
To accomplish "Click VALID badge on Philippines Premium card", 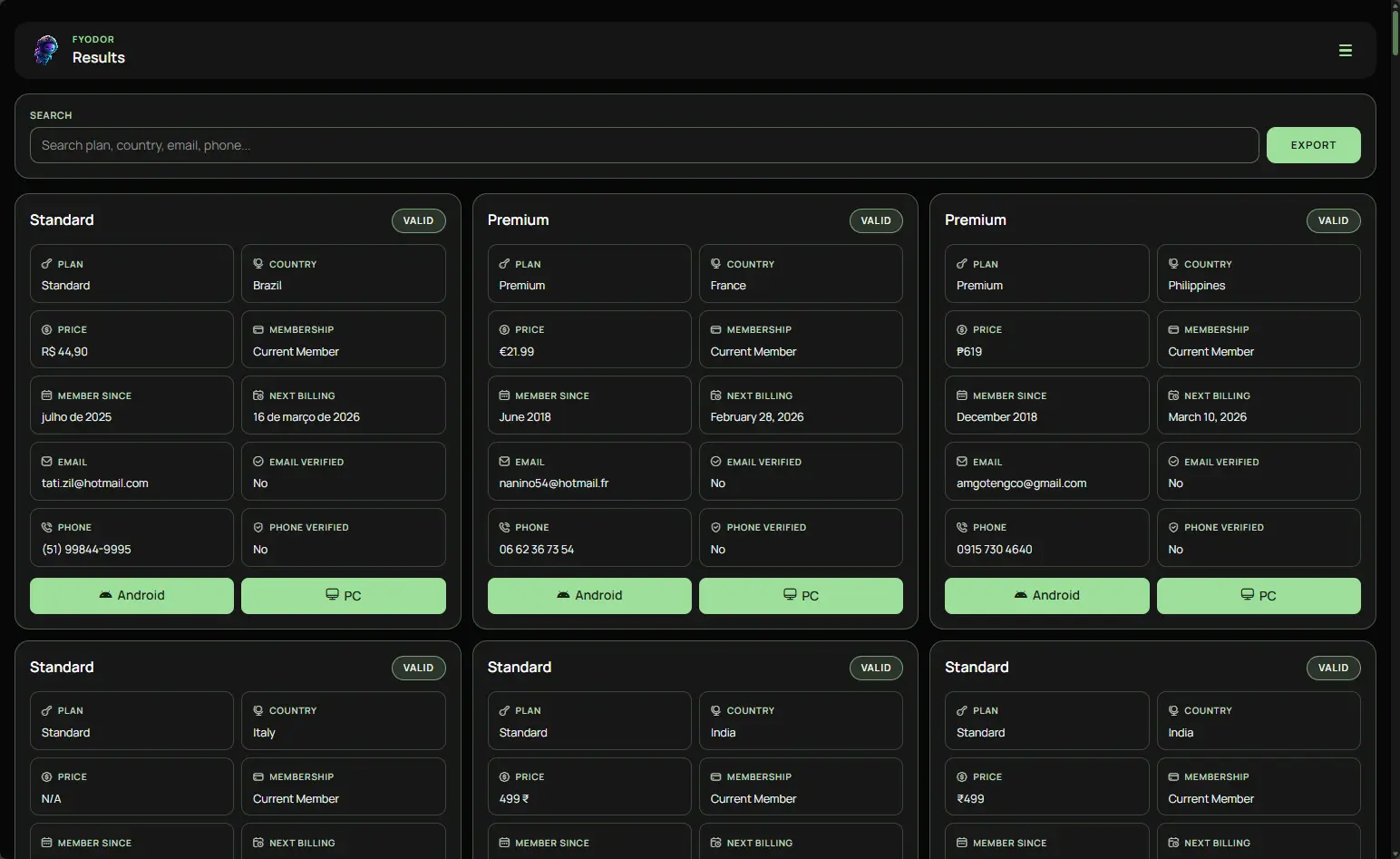I will 1333,220.
